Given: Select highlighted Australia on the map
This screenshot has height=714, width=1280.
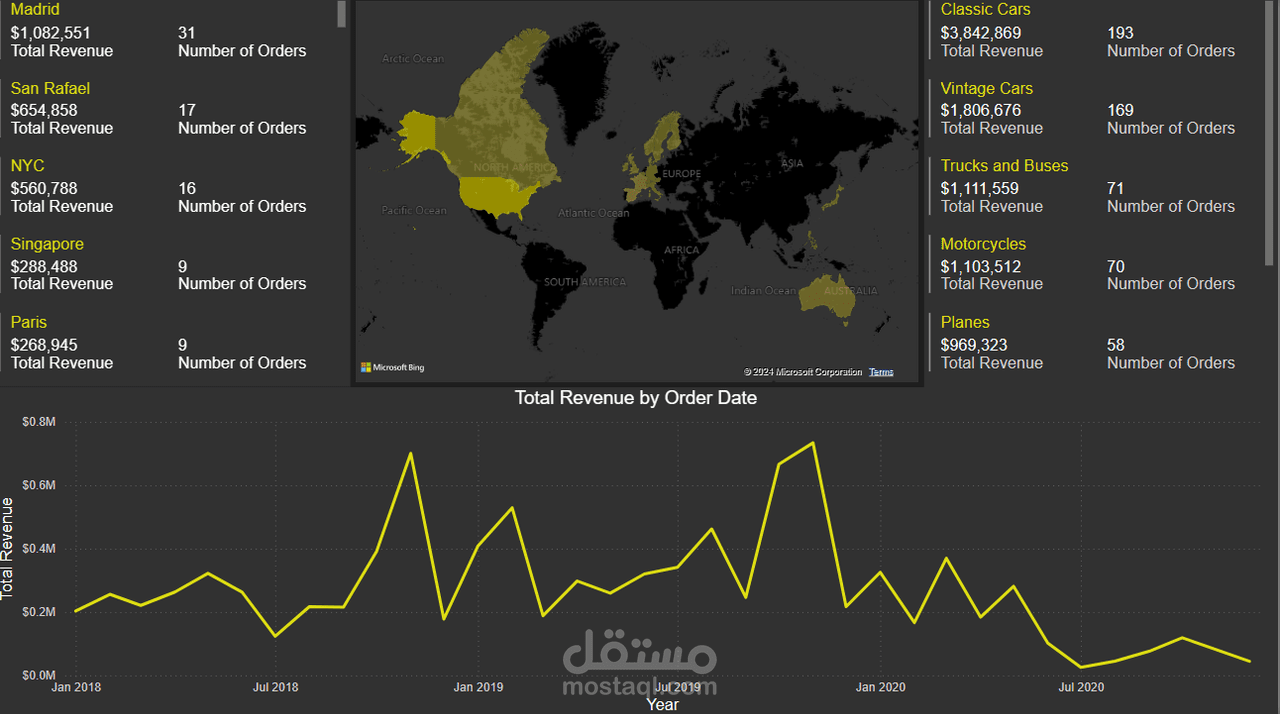Looking at the screenshot, I should click(x=826, y=296).
